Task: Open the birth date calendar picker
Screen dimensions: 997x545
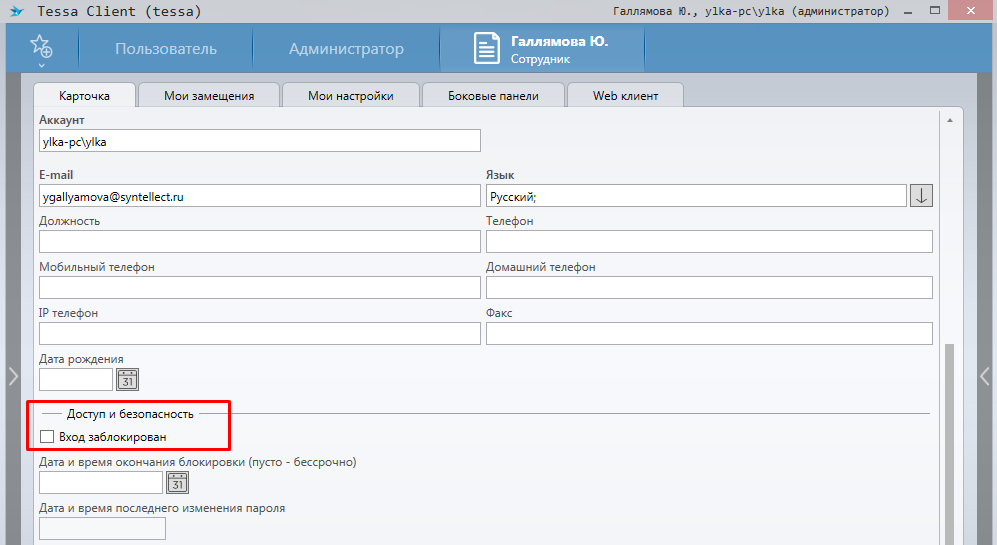Action: [127, 379]
